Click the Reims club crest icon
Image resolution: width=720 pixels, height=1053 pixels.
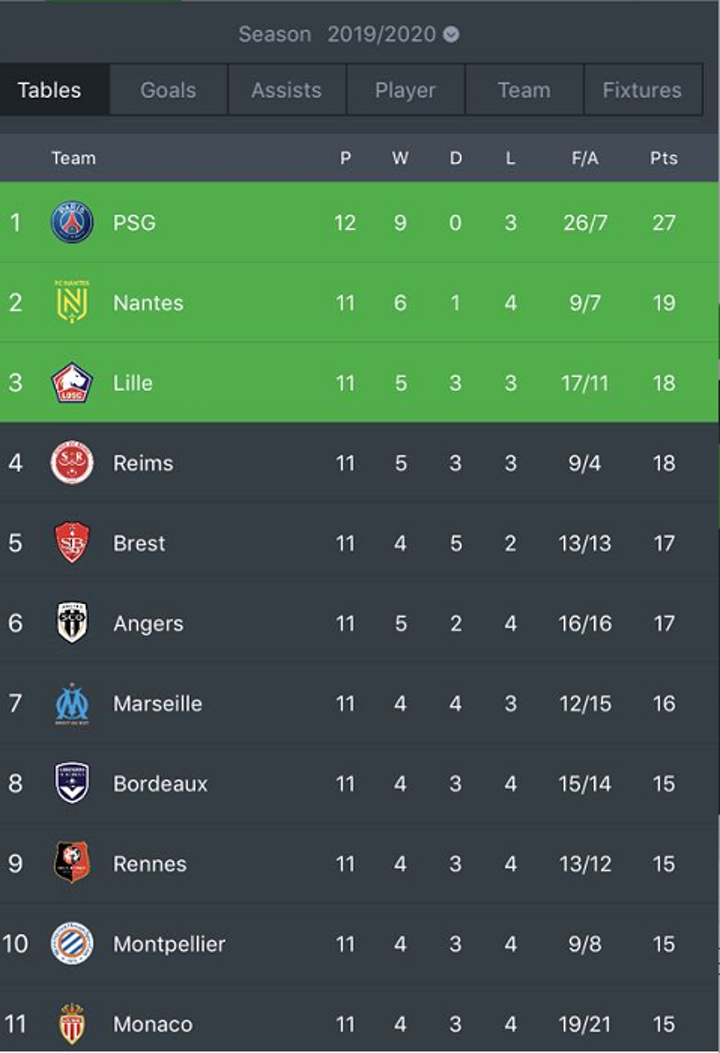pyautogui.click(x=72, y=463)
